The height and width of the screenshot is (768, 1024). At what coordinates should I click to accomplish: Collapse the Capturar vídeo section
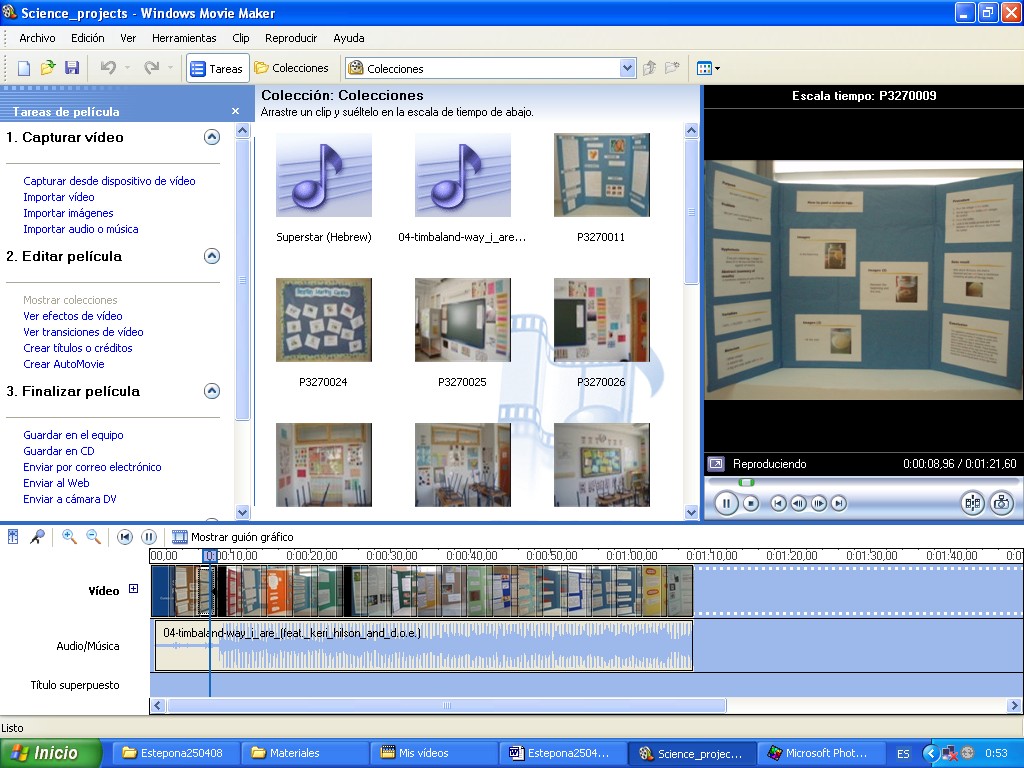[211, 138]
